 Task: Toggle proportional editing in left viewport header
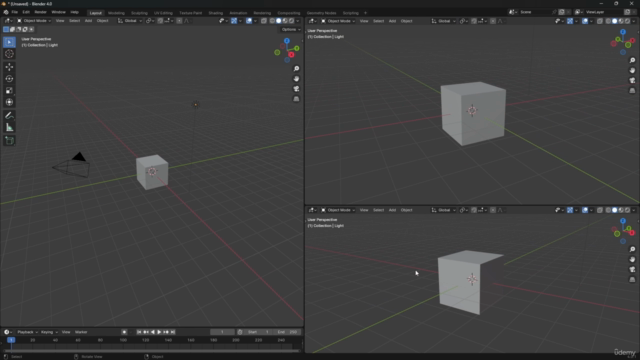pos(179,21)
